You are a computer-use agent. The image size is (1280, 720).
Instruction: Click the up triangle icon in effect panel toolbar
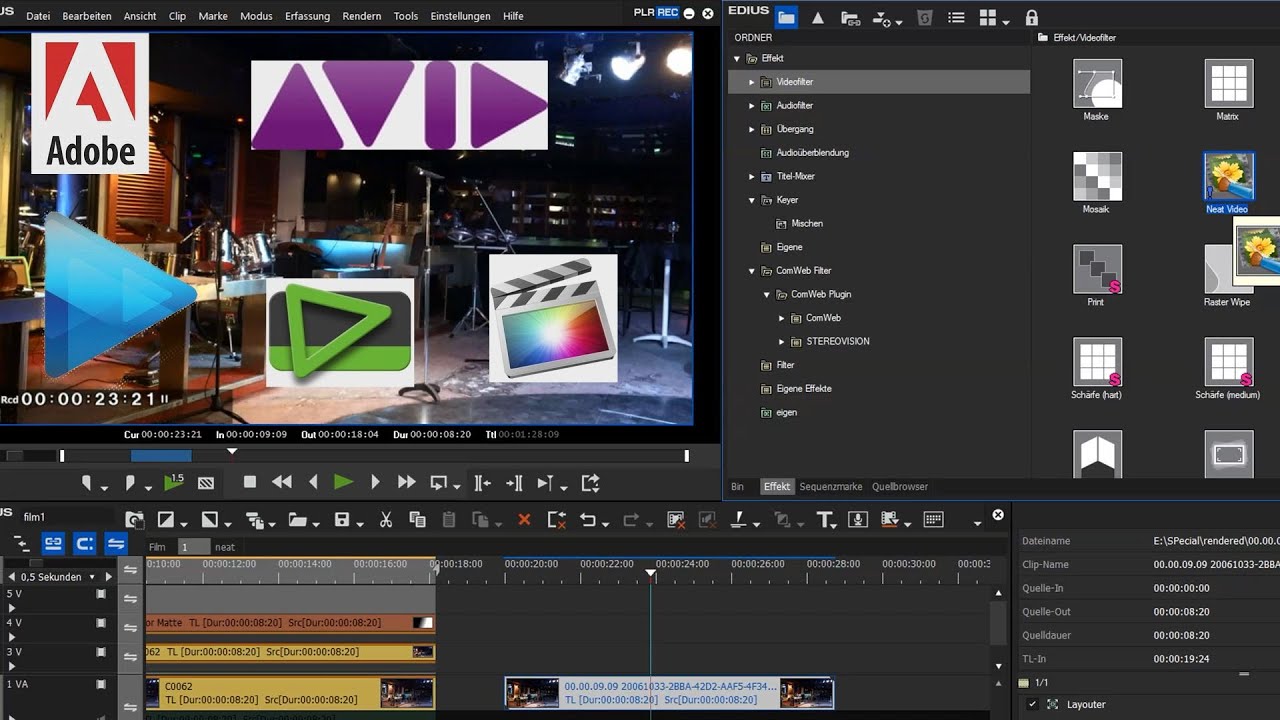coord(818,17)
